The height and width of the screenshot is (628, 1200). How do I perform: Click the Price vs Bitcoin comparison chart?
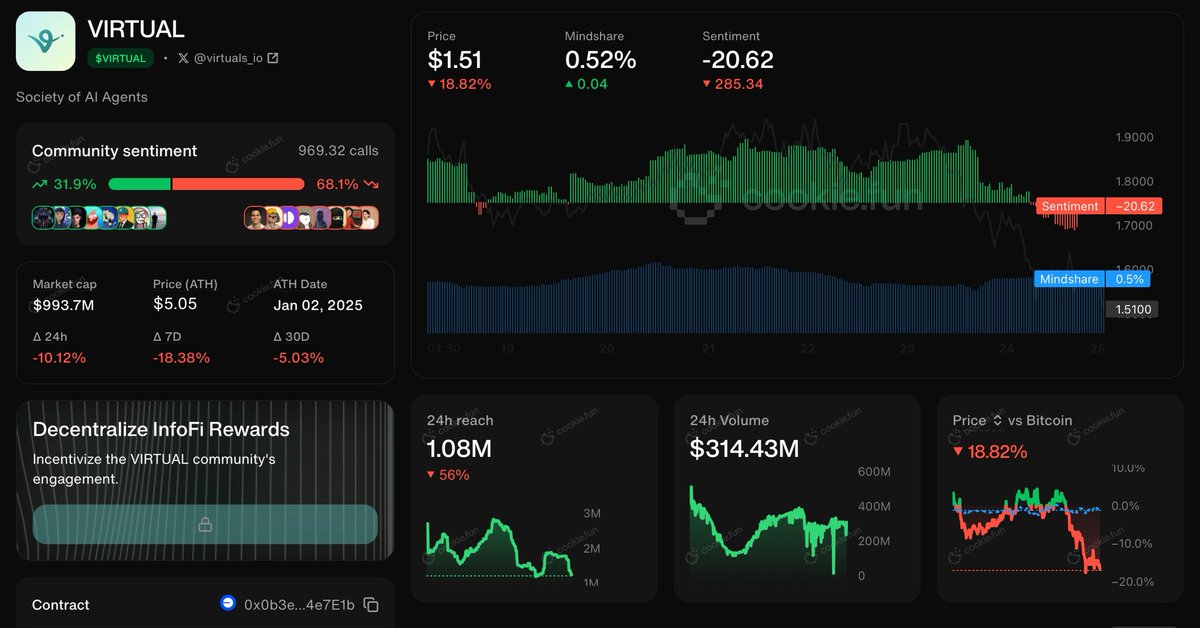pyautogui.click(x=1027, y=529)
